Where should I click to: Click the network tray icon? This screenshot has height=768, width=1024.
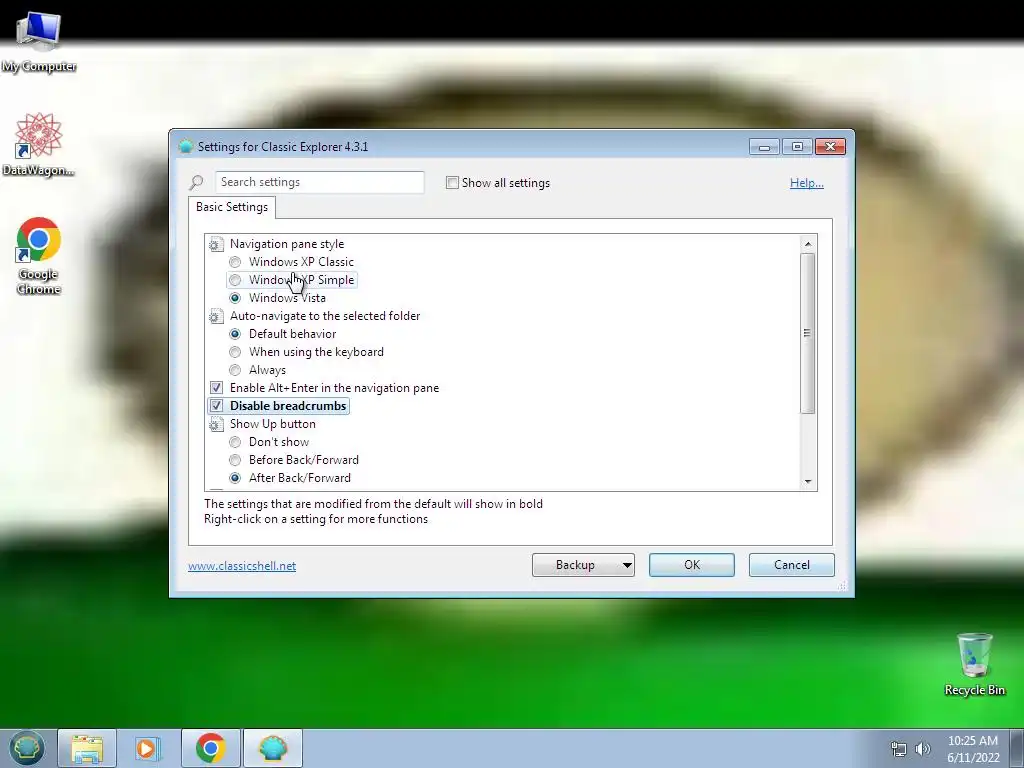(x=899, y=749)
